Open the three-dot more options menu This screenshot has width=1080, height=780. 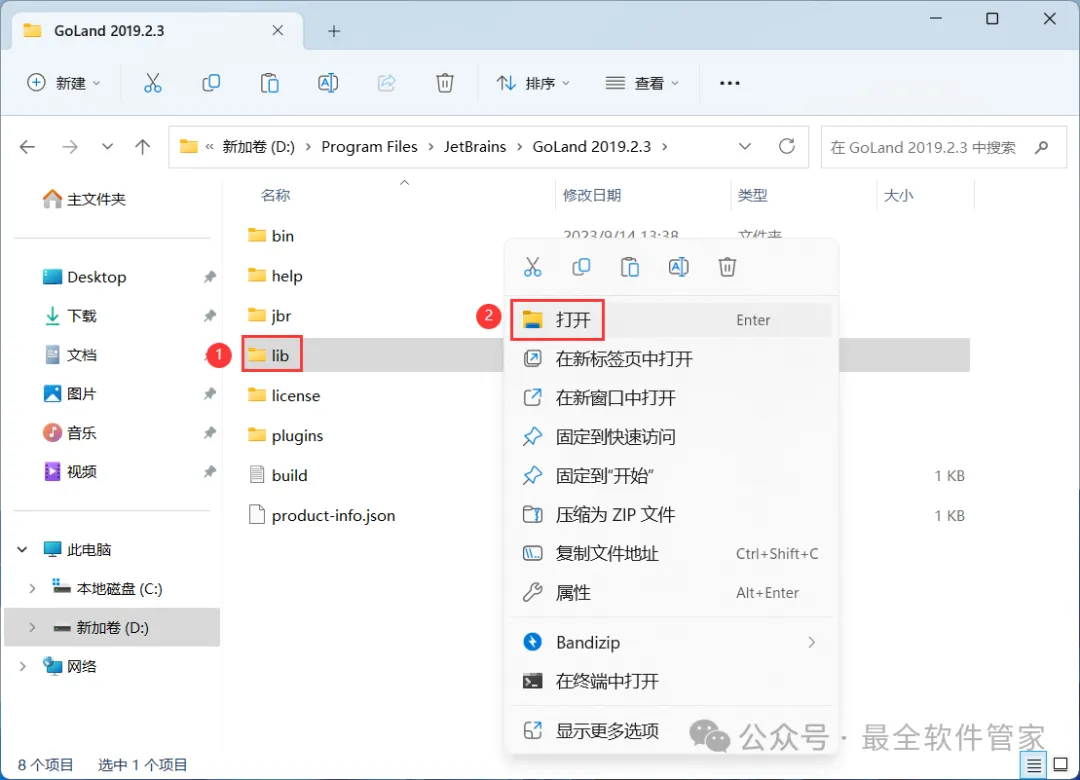(729, 83)
